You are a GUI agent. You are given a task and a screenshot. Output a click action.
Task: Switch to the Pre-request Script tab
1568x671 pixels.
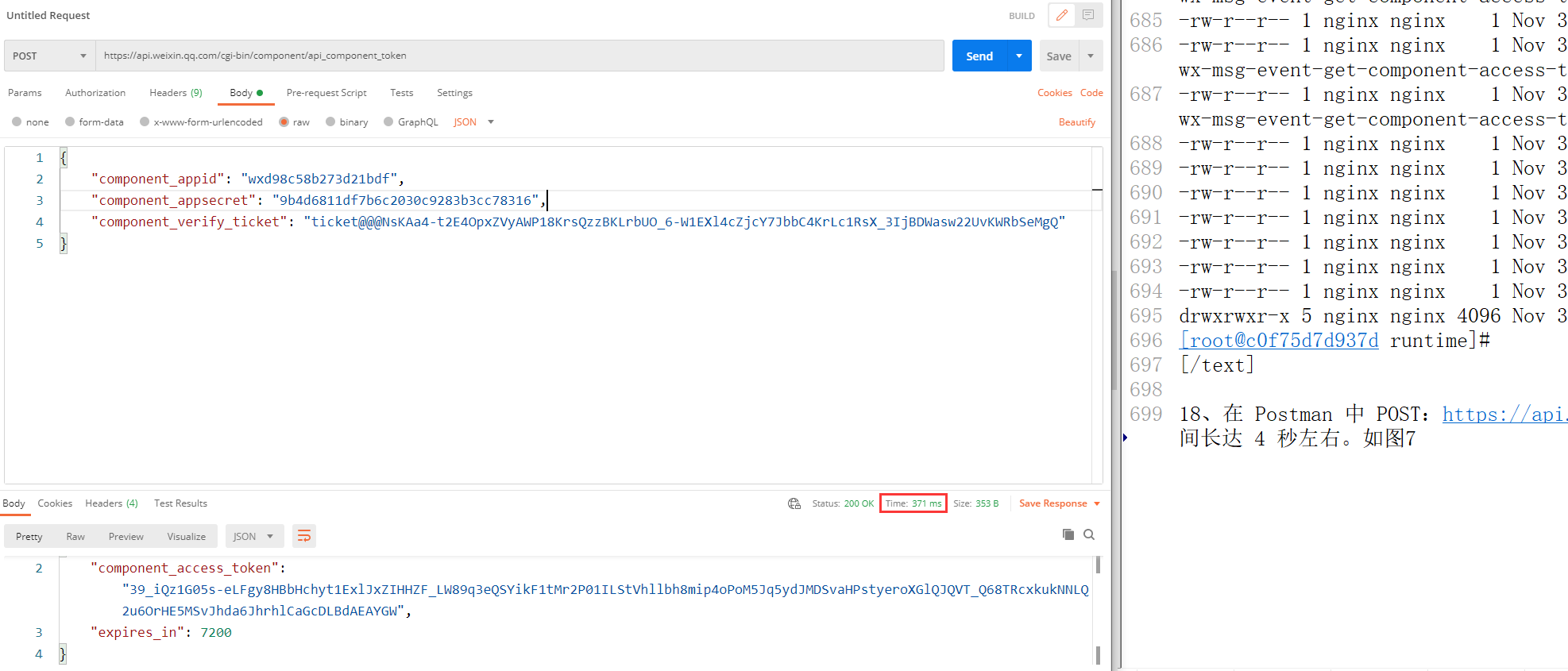(x=326, y=93)
